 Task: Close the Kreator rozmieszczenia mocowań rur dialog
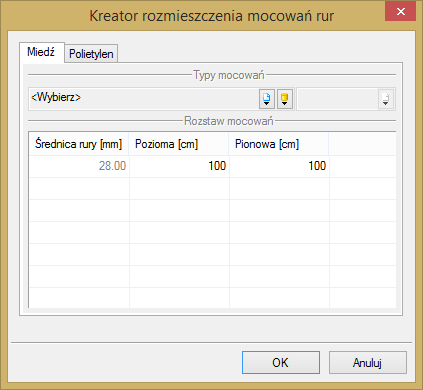(400, 12)
